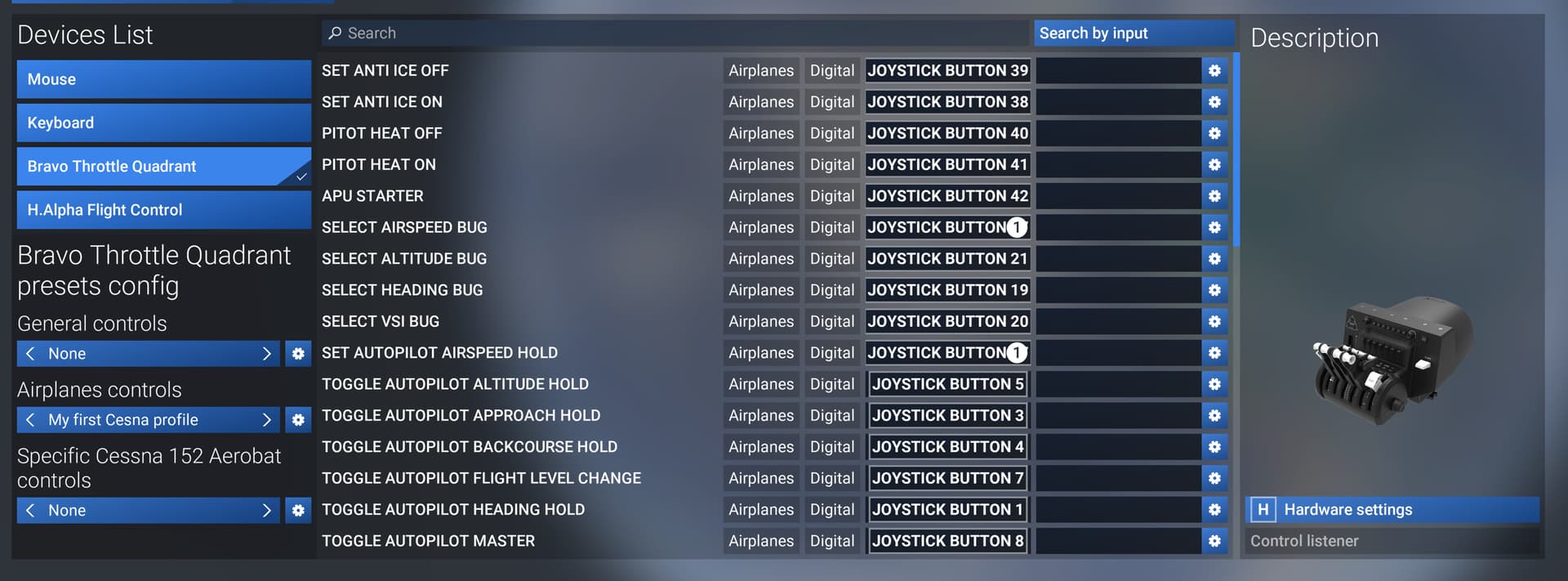Click the Bravo Throttle Quadrant device image
Screen dimensions: 1568x581
pos(1392,360)
